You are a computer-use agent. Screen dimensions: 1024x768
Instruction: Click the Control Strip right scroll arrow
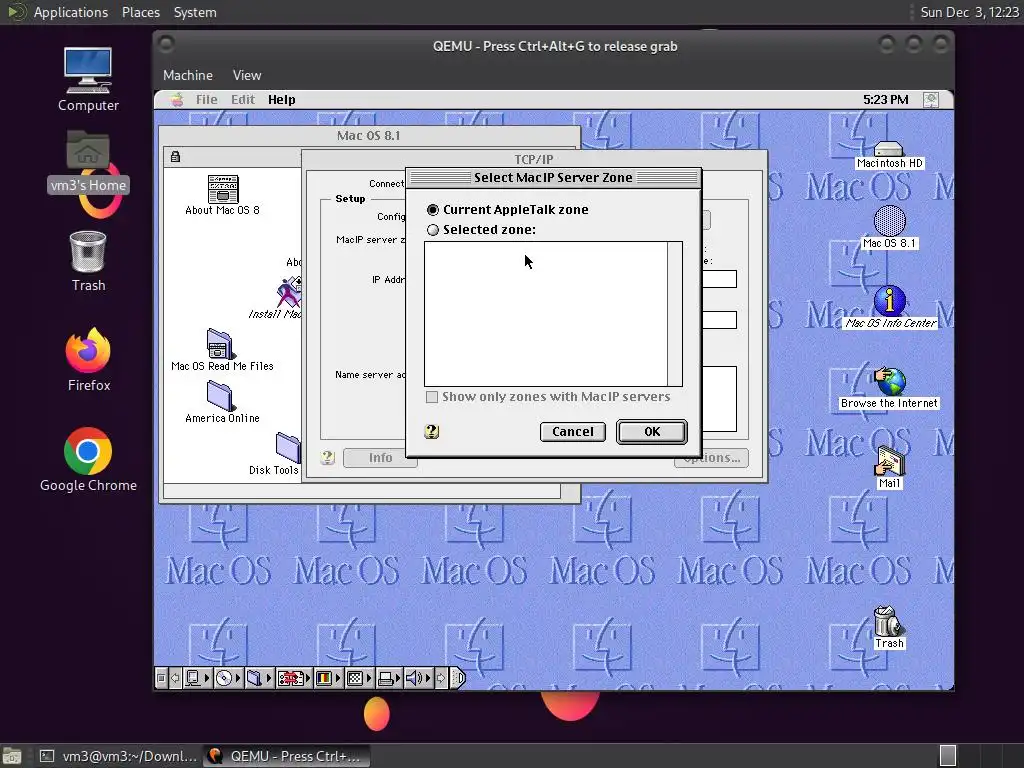pos(441,678)
